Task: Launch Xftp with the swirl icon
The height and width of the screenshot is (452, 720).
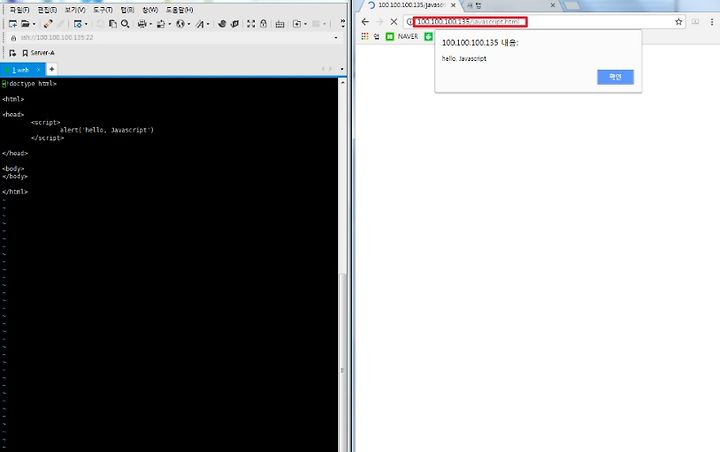Action: (x=222, y=24)
